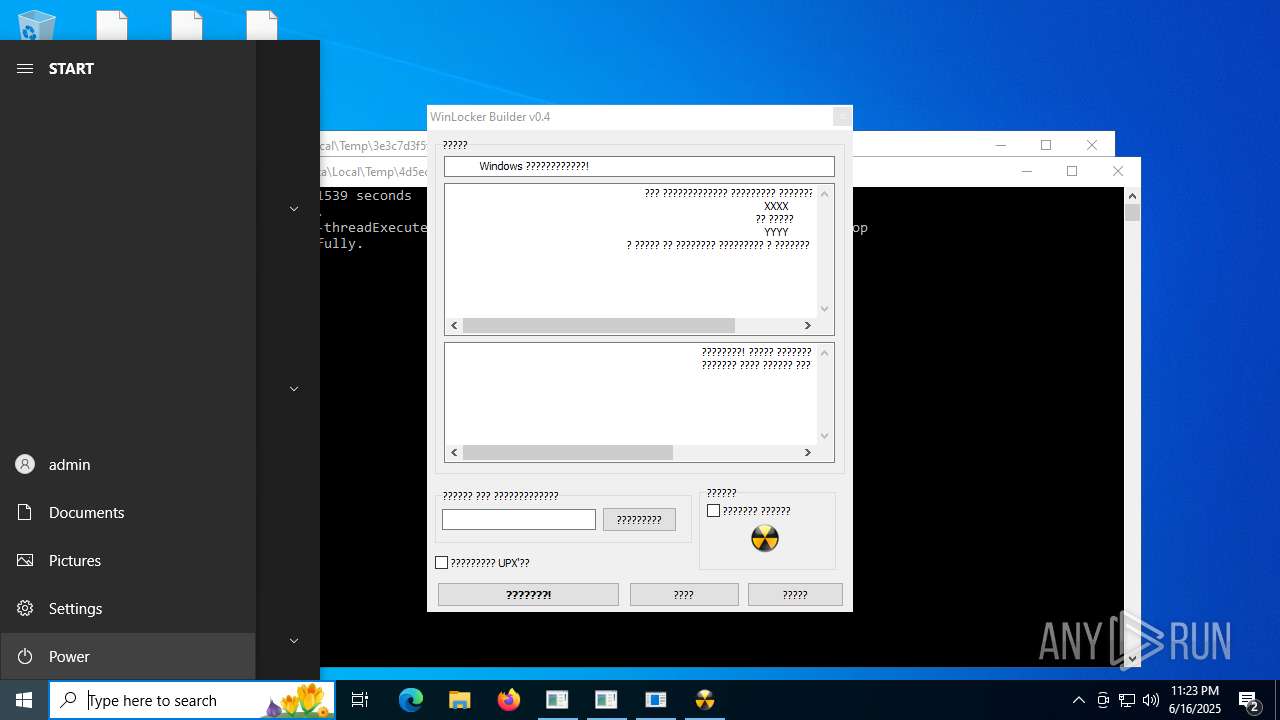Launch Firefox from the taskbar
Viewport: 1280px width, 720px height.
point(509,700)
